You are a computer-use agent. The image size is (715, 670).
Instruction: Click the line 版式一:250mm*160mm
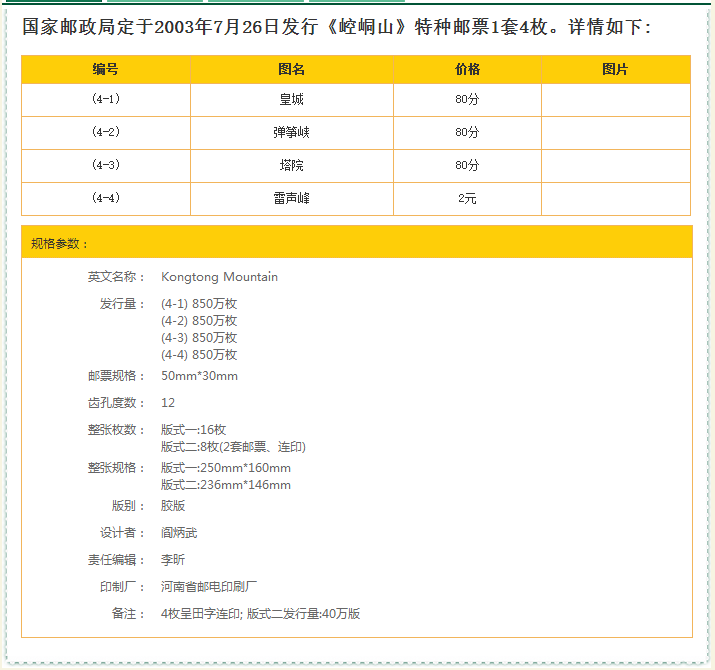pyautogui.click(x=226, y=468)
